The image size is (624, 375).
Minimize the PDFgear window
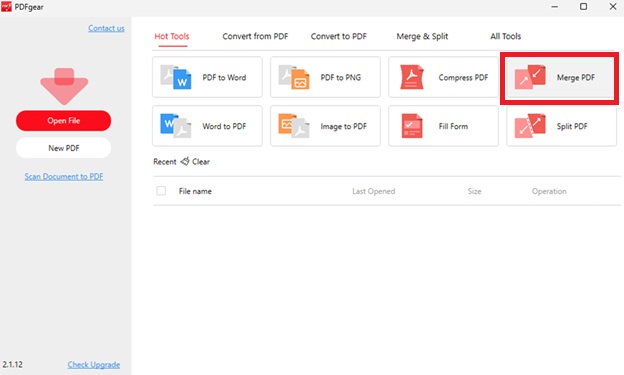554,7
